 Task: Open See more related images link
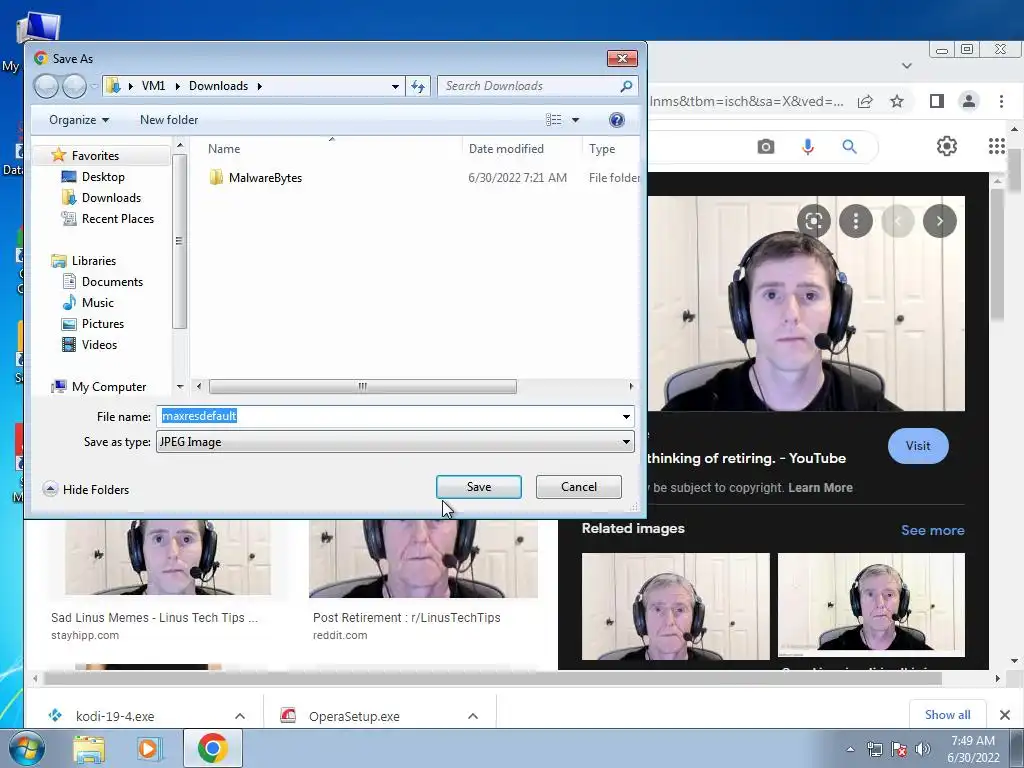pos(933,530)
